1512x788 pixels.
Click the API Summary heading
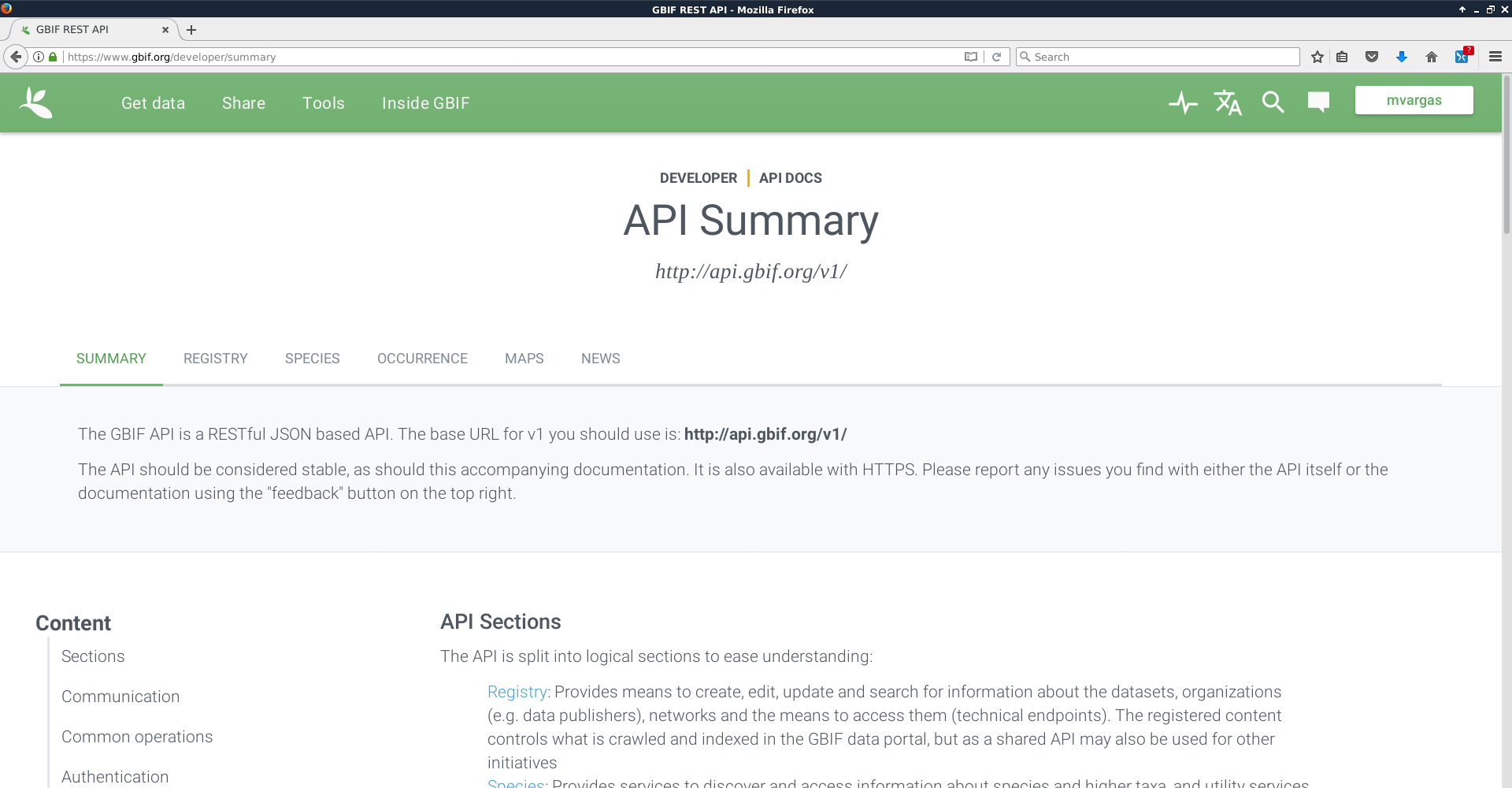pos(751,221)
